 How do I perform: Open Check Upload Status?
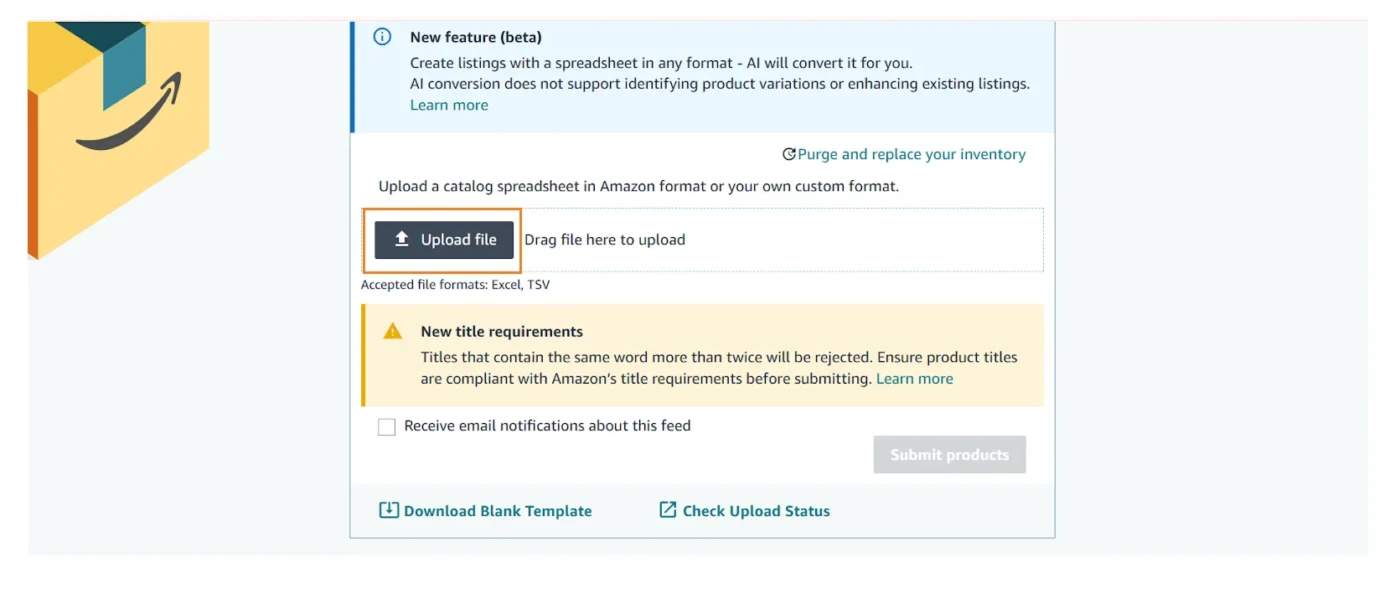pos(755,510)
